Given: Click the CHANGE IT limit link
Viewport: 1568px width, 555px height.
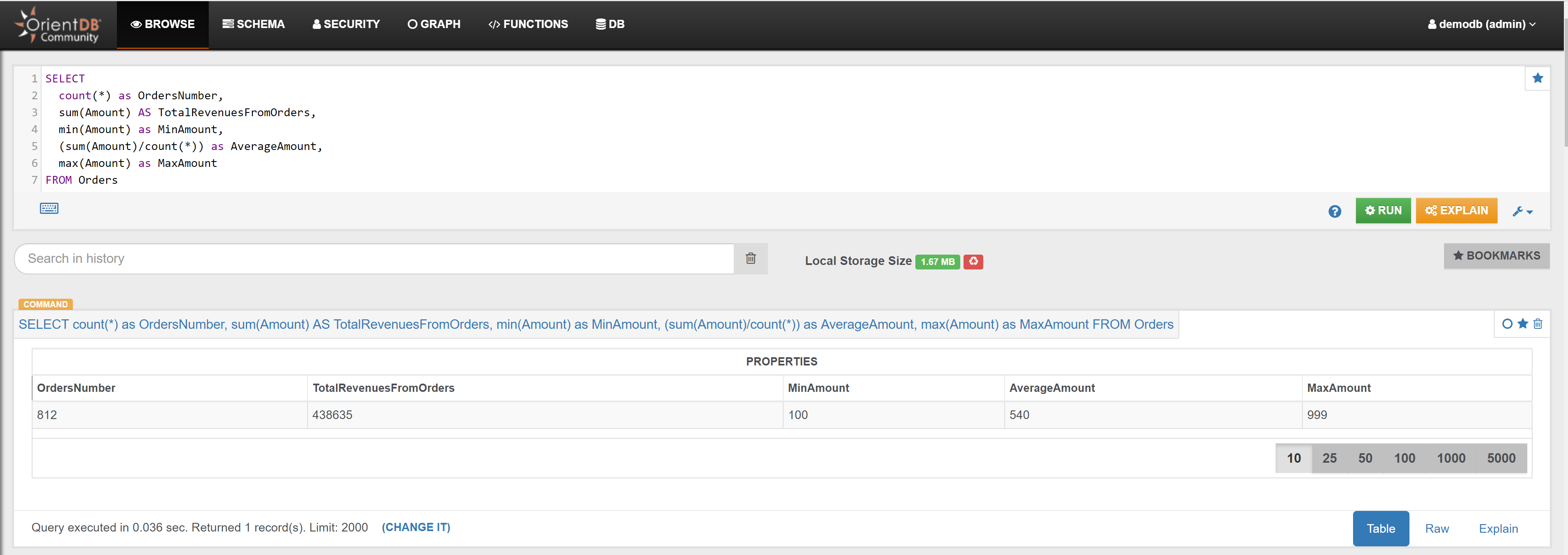Looking at the screenshot, I should point(416,527).
